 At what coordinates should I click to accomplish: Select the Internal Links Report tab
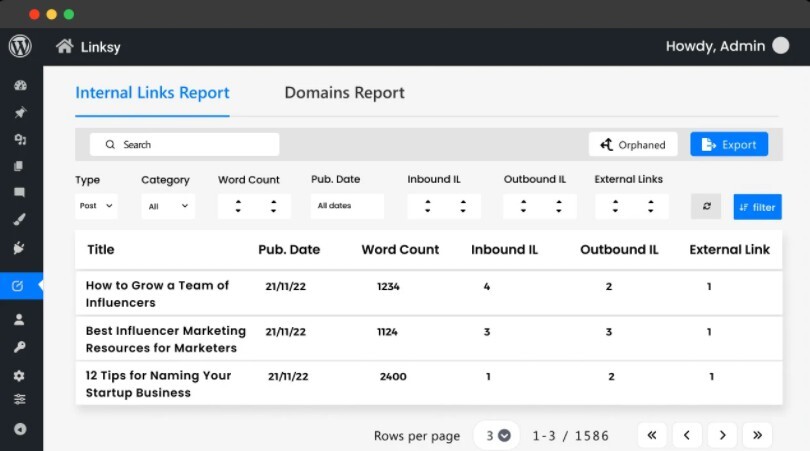pos(152,93)
